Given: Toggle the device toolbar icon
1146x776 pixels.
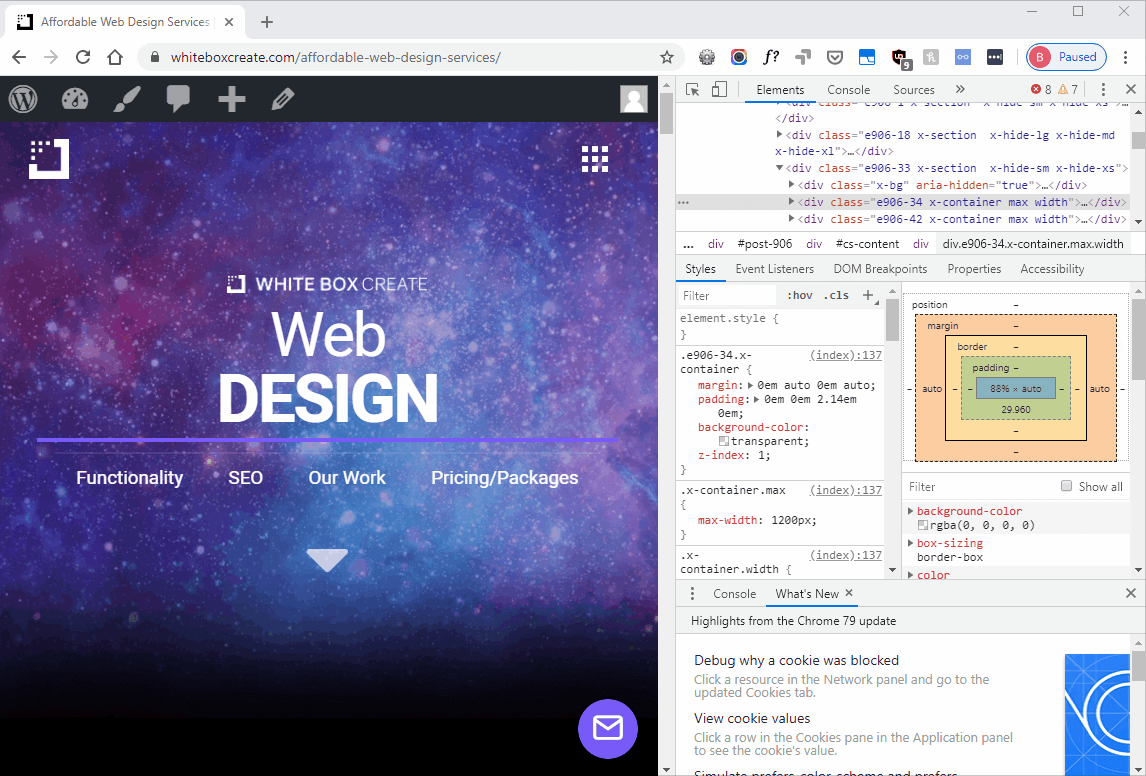Looking at the screenshot, I should coord(719,90).
